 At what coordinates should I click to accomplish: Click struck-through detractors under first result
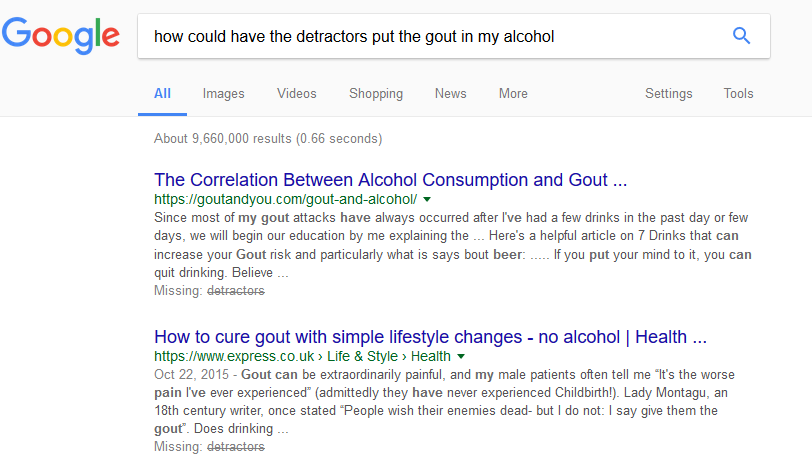tap(236, 291)
